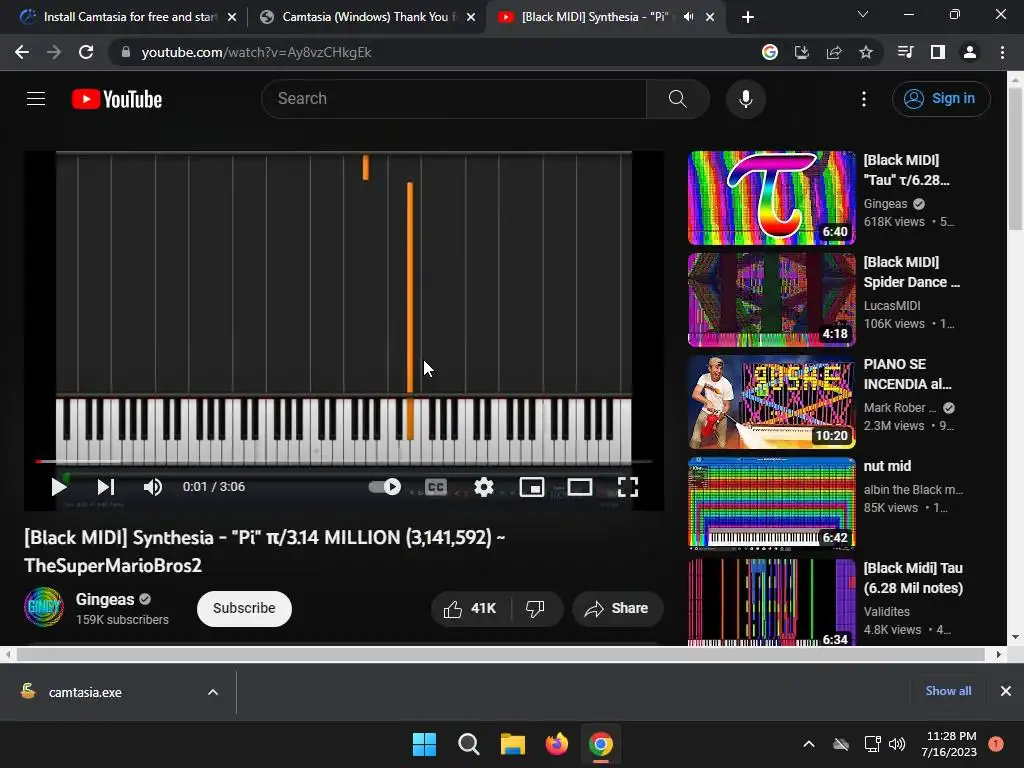Dislike the video with thumbs down

point(536,609)
